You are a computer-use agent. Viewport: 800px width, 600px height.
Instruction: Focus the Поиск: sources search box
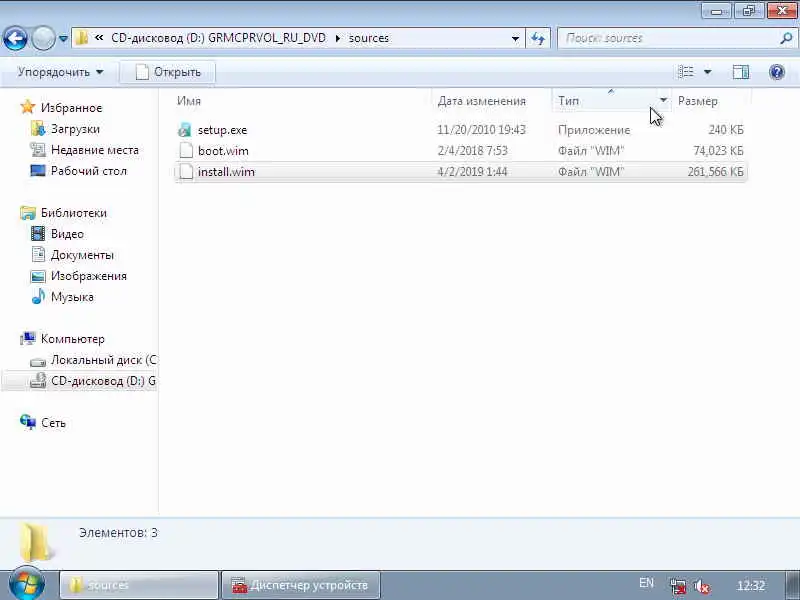coord(667,38)
